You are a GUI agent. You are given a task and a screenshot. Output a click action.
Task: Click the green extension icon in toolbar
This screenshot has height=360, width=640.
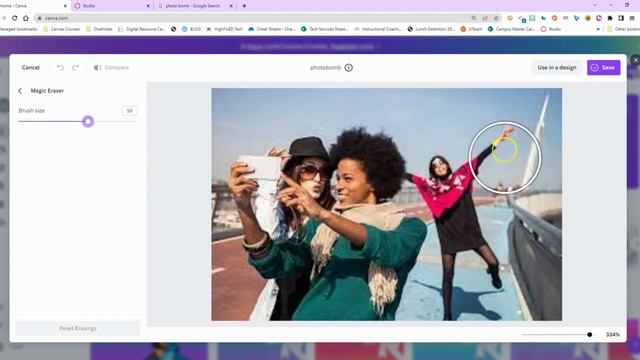532,18
